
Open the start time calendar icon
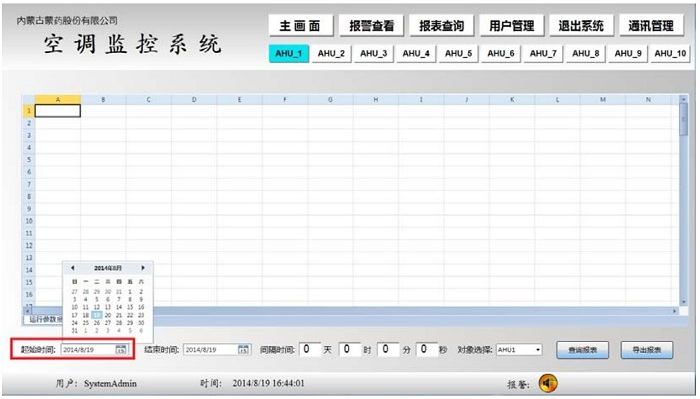[121, 349]
